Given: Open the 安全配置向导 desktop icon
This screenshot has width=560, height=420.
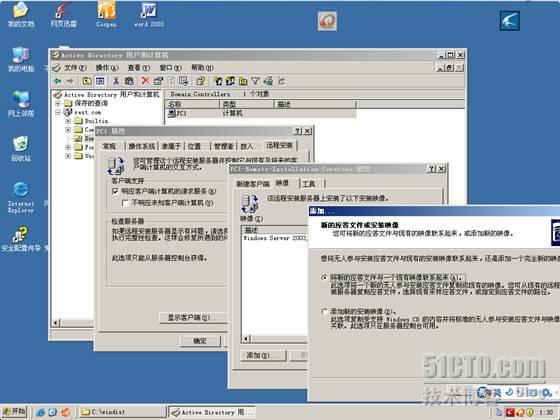Looking at the screenshot, I should (21, 239).
